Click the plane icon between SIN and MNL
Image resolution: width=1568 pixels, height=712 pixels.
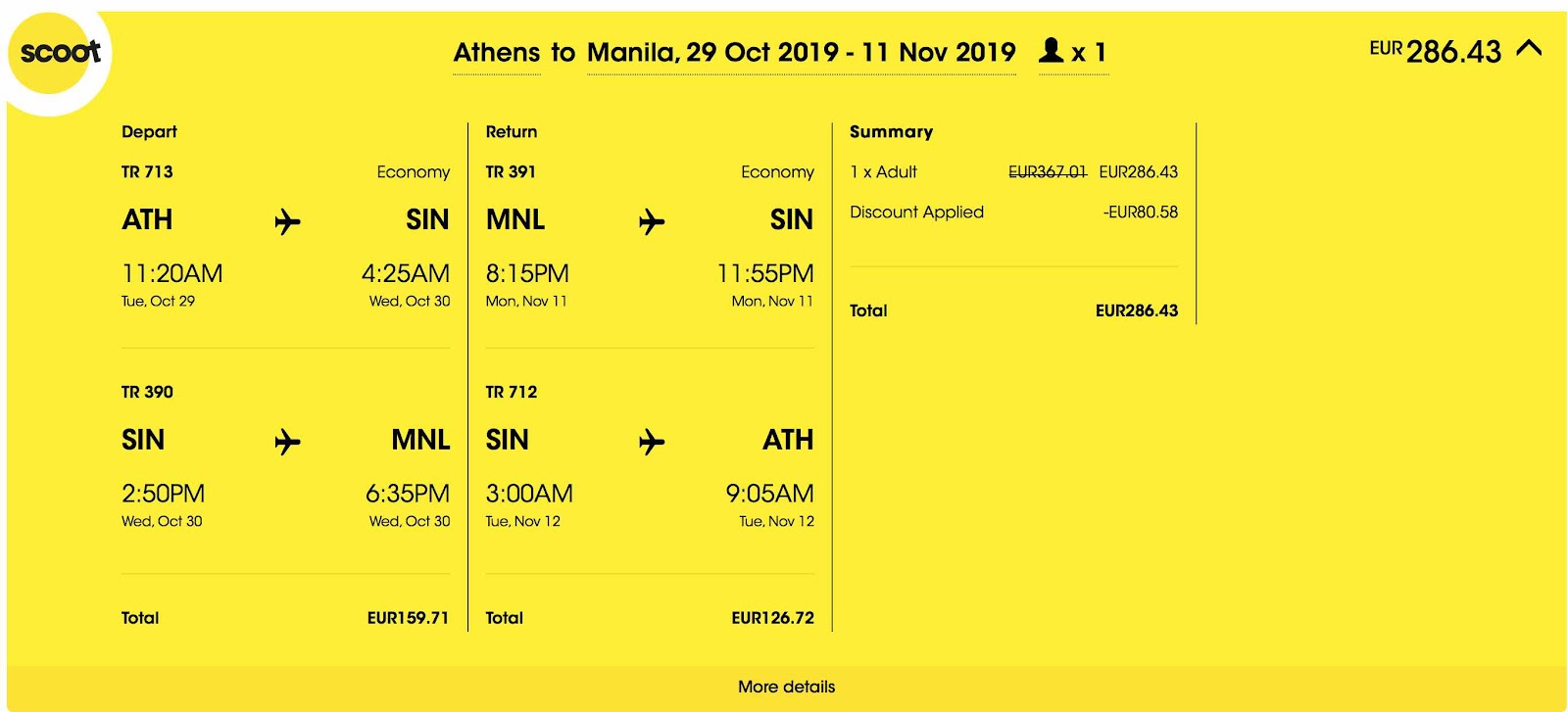(287, 443)
